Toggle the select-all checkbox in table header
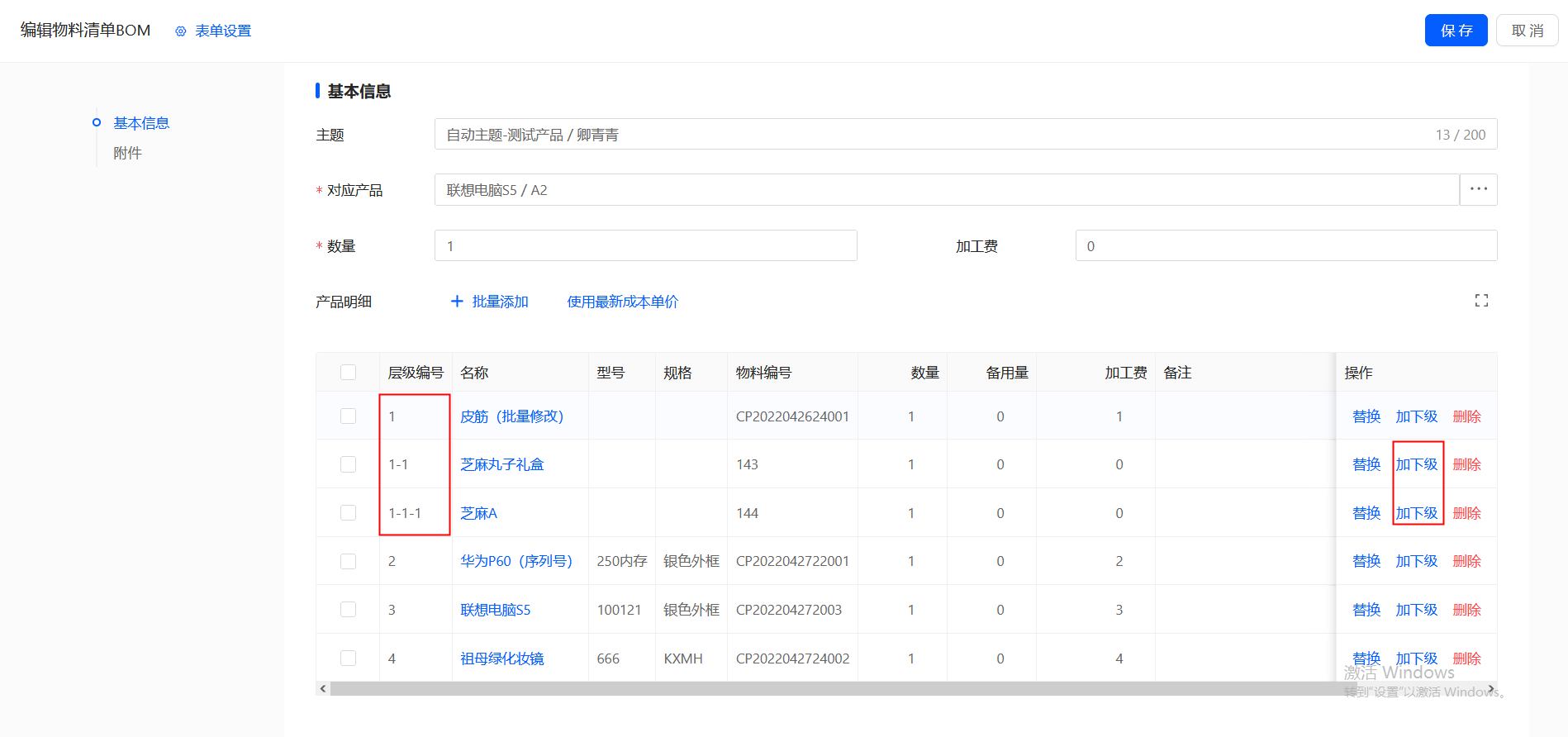Screen dimensions: 1568x737 (348, 373)
